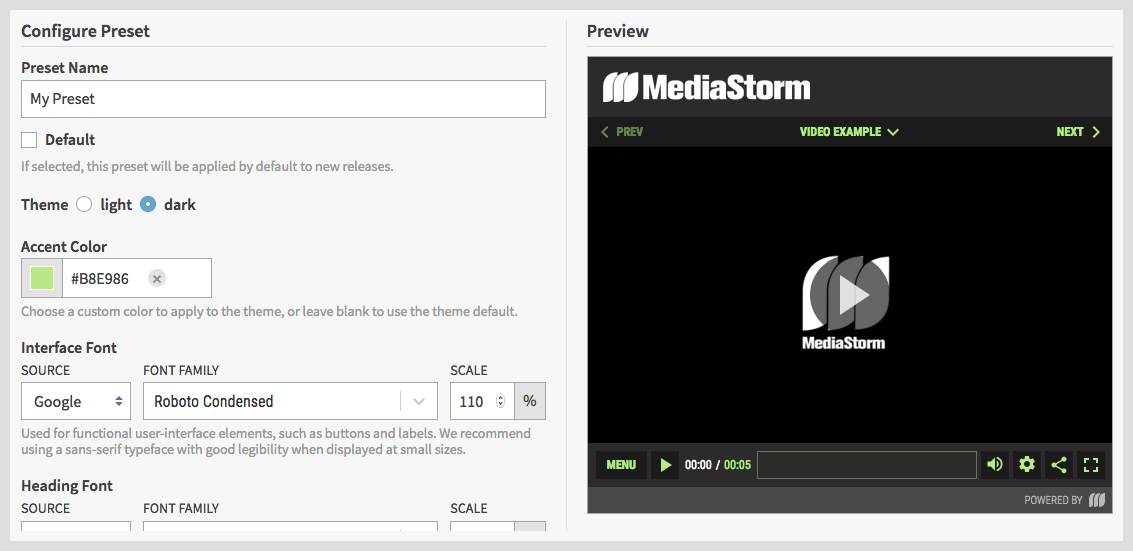This screenshot has width=1133, height=551.
Task: Clear the accent color with the X icon
Action: 157,278
